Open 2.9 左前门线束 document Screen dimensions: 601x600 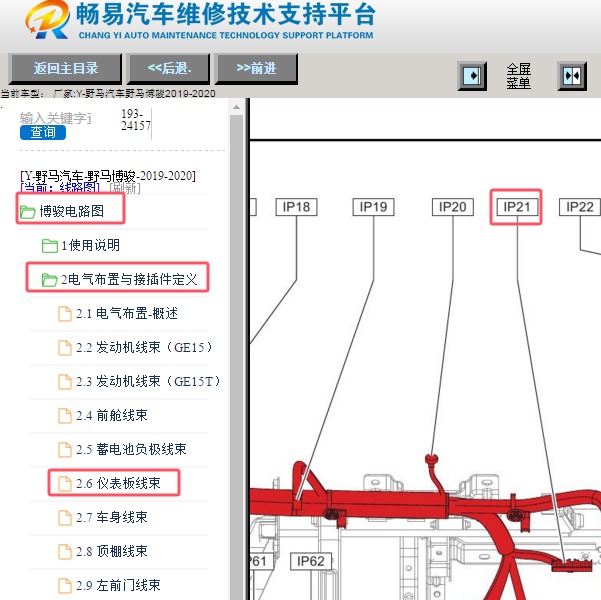pos(118,585)
